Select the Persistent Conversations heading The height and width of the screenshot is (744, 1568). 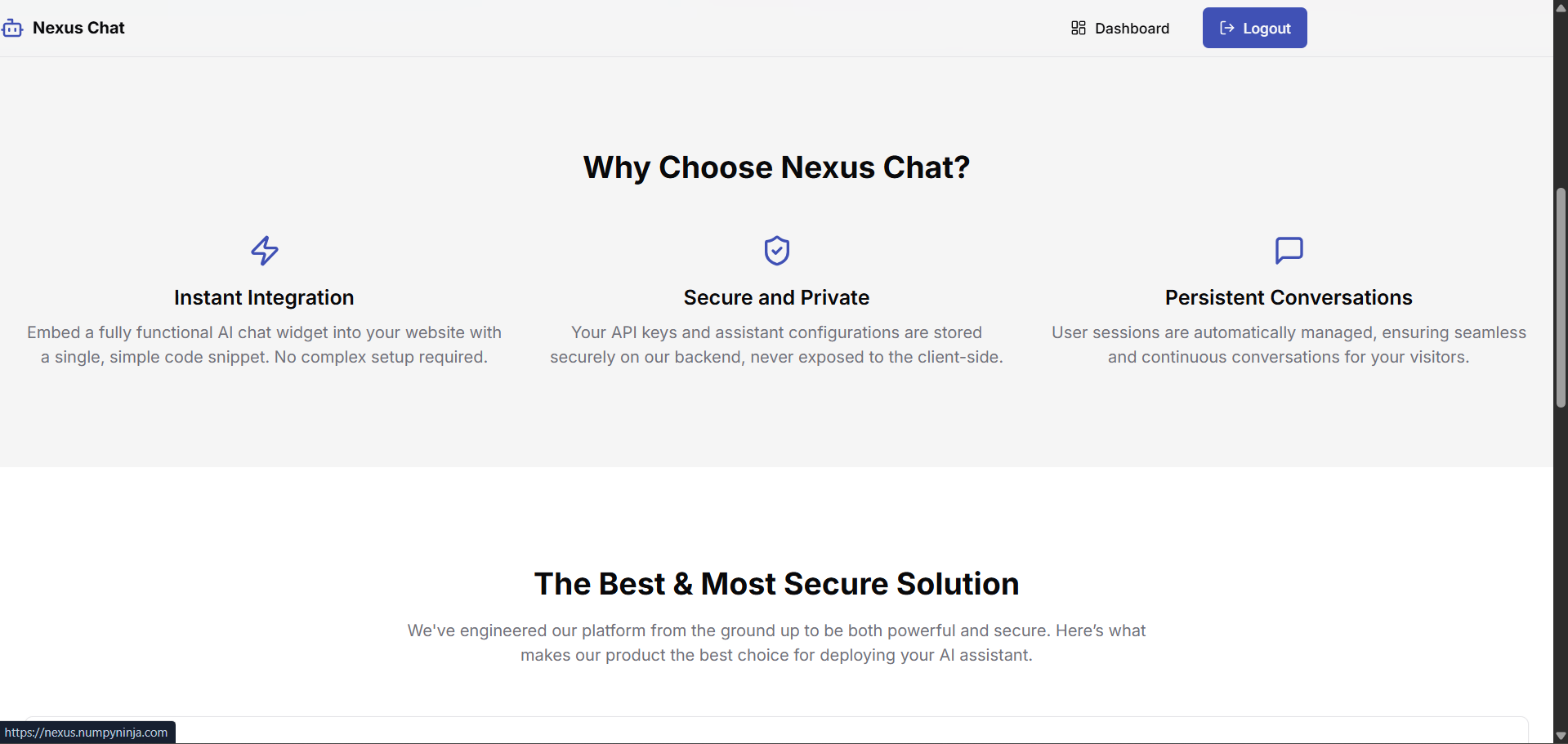1289,297
